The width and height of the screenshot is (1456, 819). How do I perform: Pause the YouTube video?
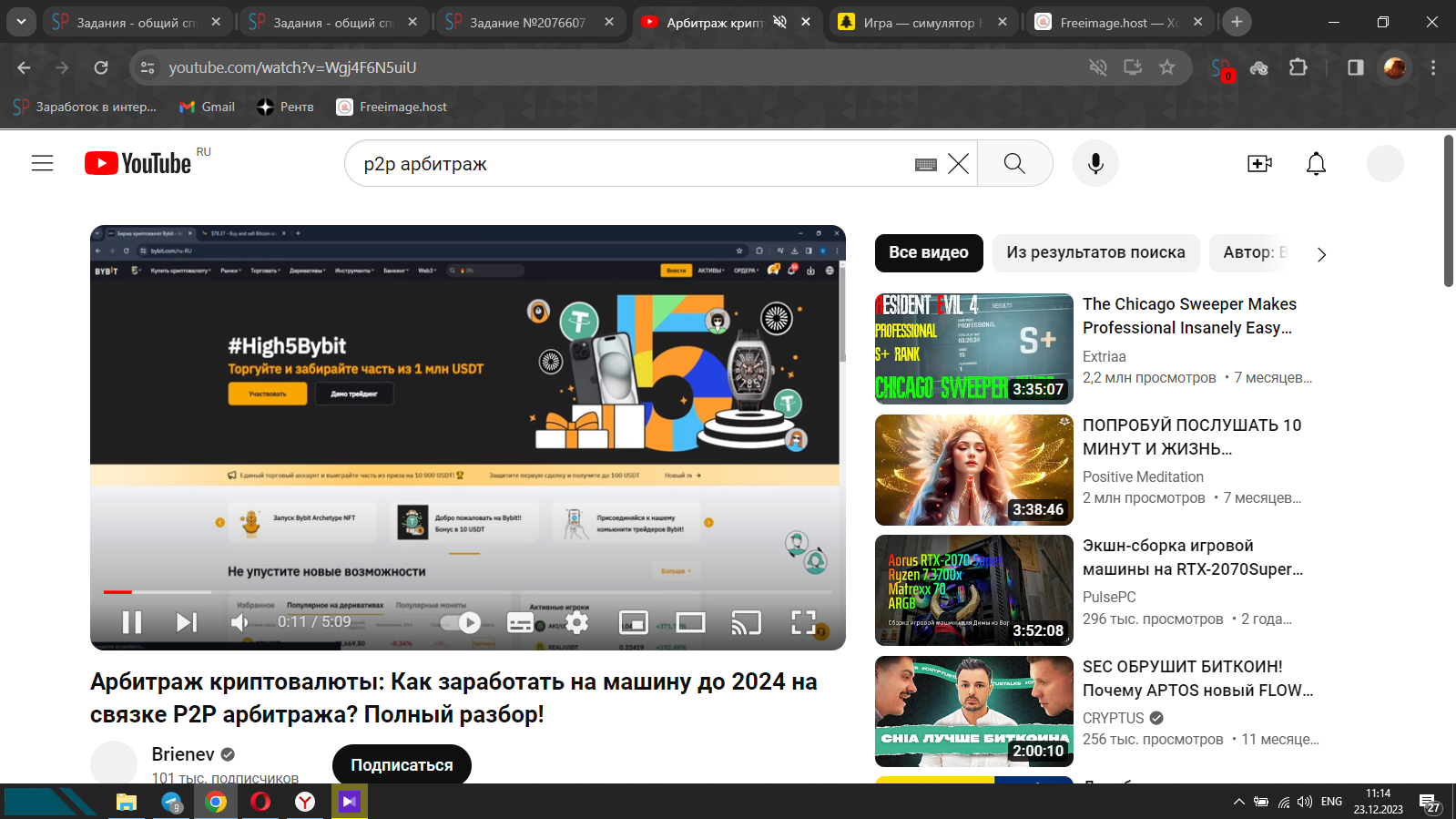(x=132, y=622)
